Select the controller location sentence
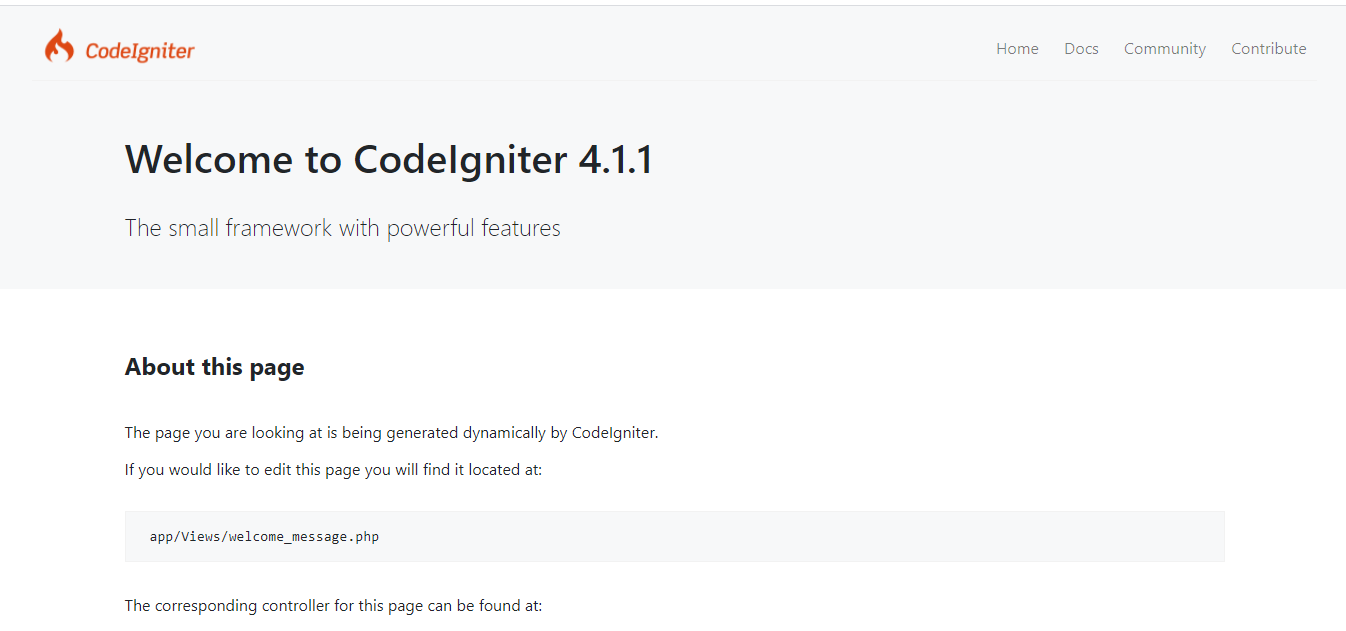The width and height of the screenshot is (1346, 631). [333, 605]
